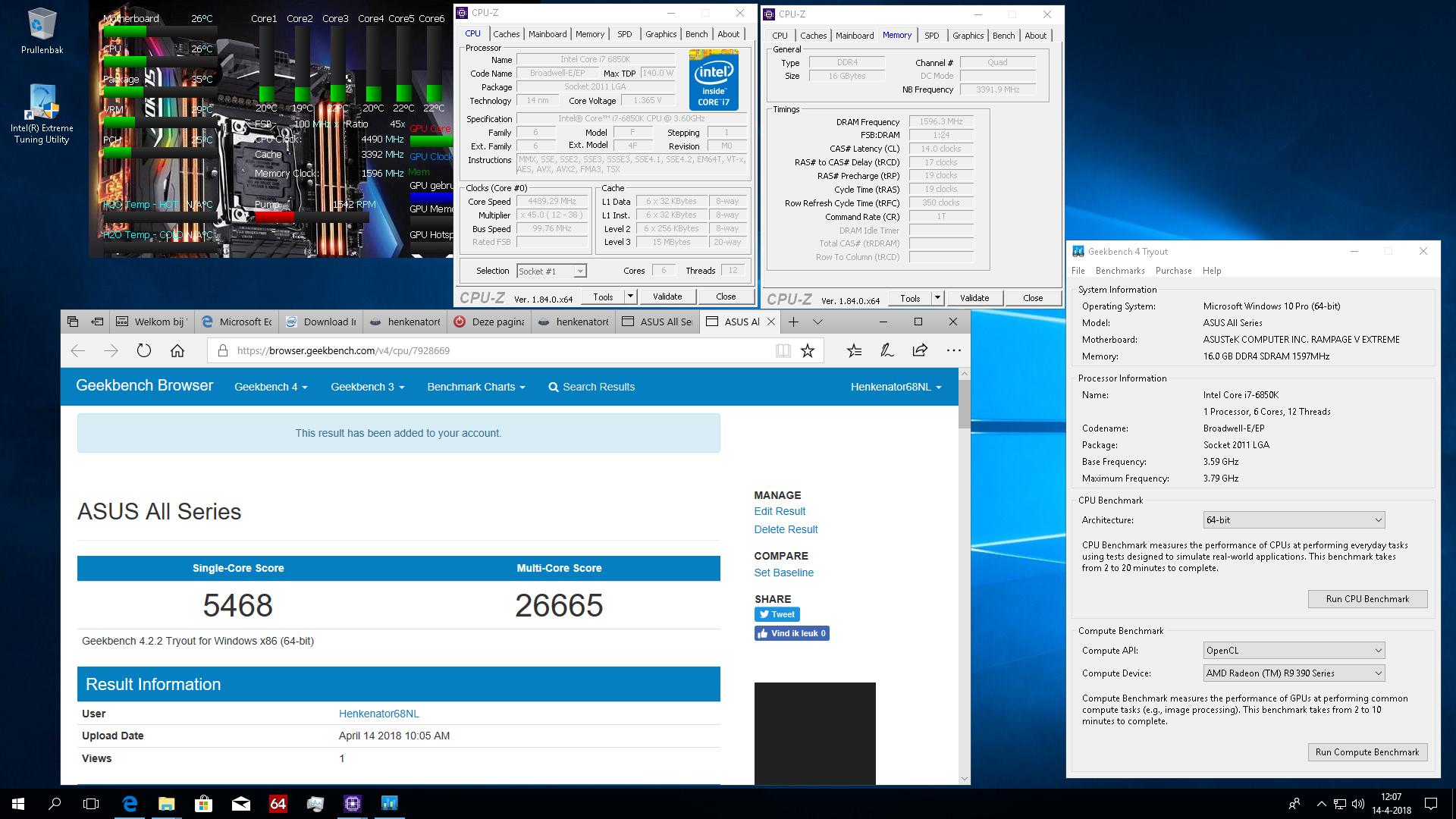The image size is (1456, 819).
Task: Open File Explorer from taskbar
Action: coord(166,804)
